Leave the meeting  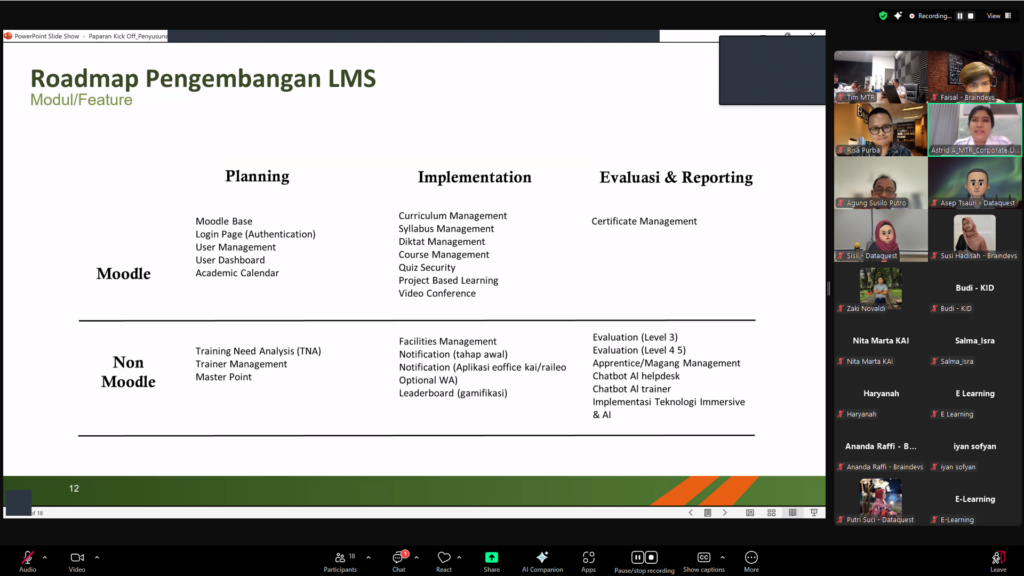coord(997,558)
